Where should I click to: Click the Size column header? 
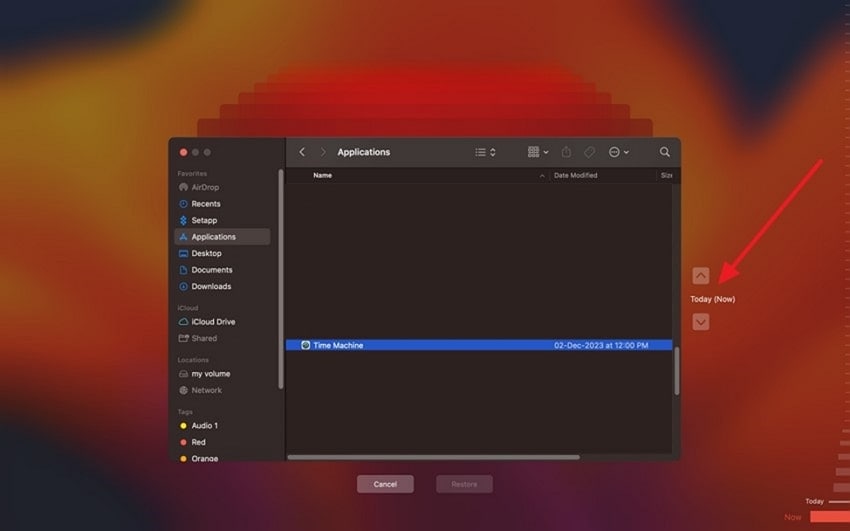[x=666, y=175]
